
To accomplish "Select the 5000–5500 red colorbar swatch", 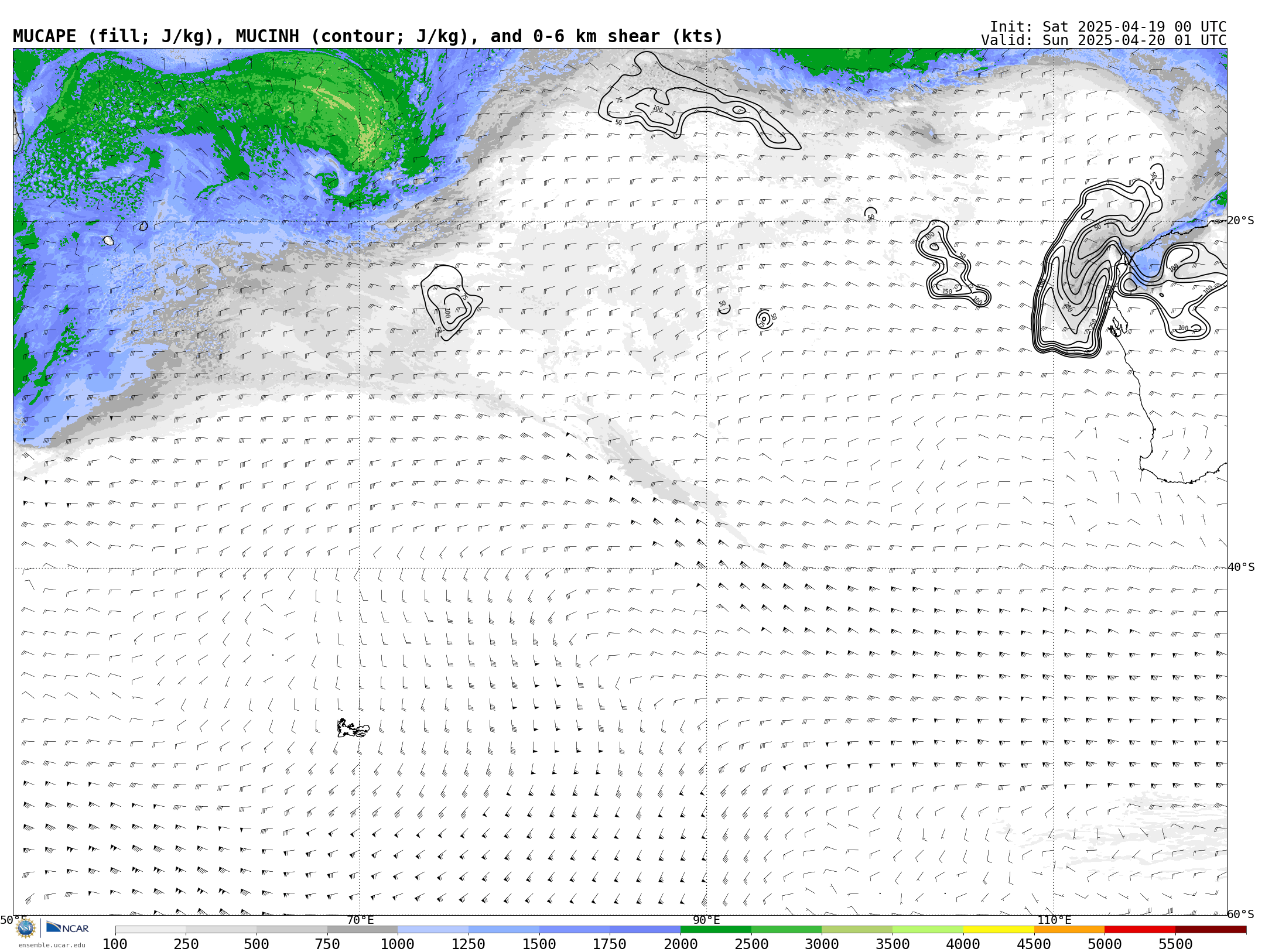I will coord(1140,930).
